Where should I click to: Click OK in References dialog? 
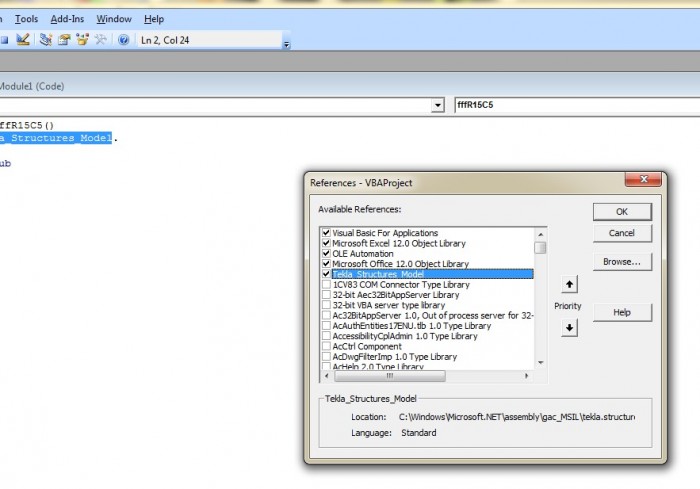(622, 212)
